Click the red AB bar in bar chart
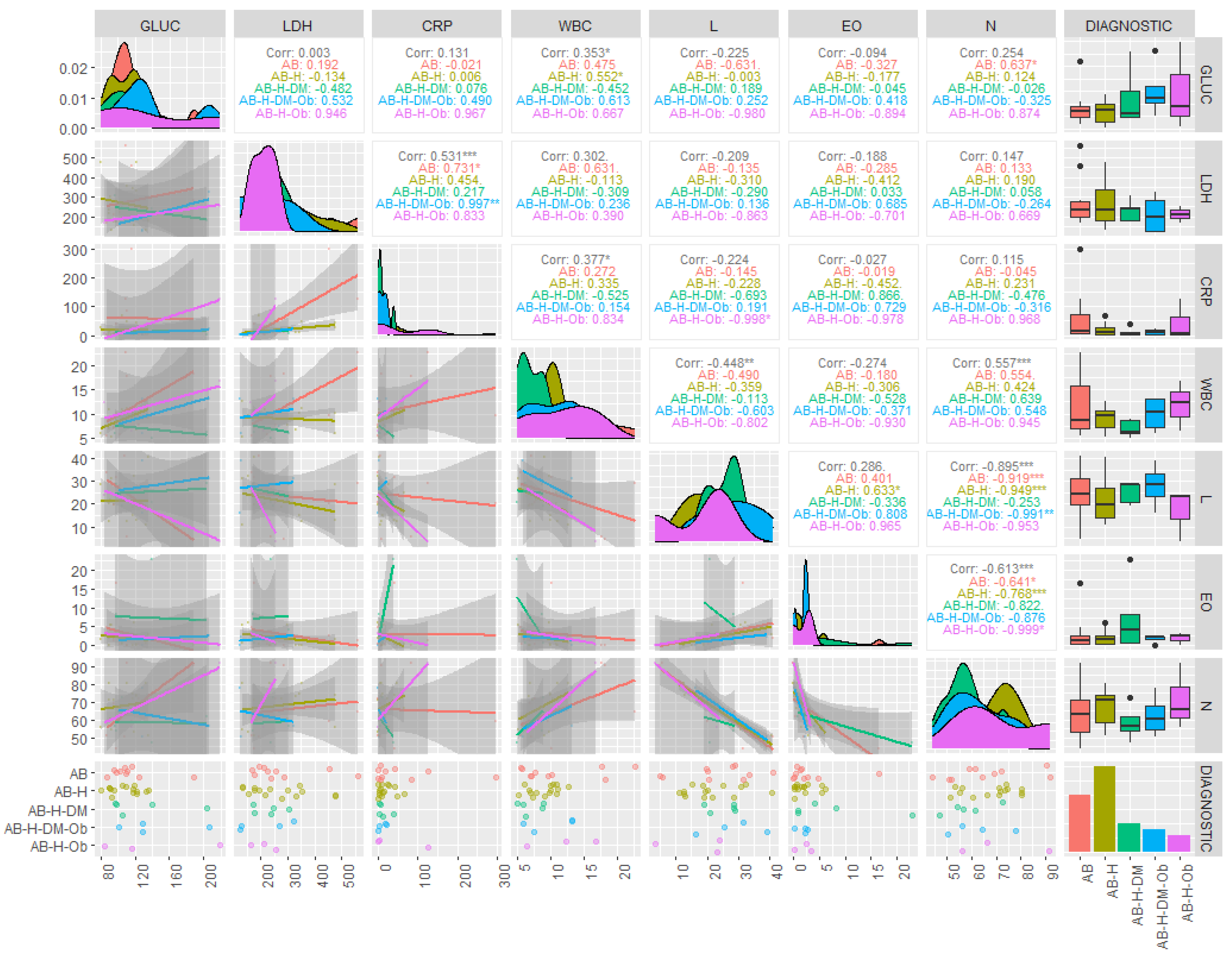 coord(1079,822)
